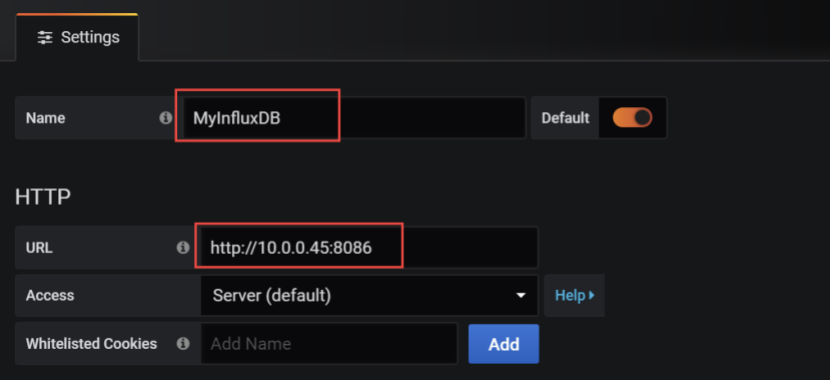Image resolution: width=832 pixels, height=380 pixels.
Task: Open the Settings tab
Action: 77,38
